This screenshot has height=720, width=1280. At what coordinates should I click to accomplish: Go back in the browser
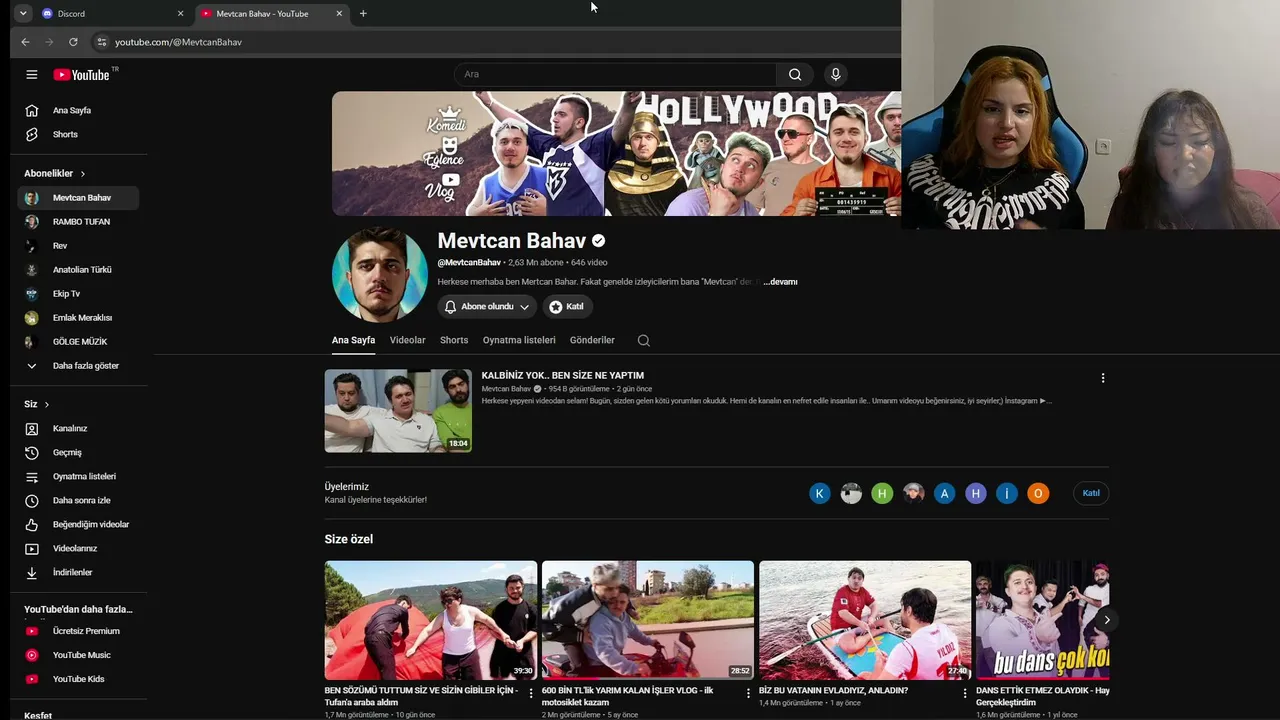(25, 42)
